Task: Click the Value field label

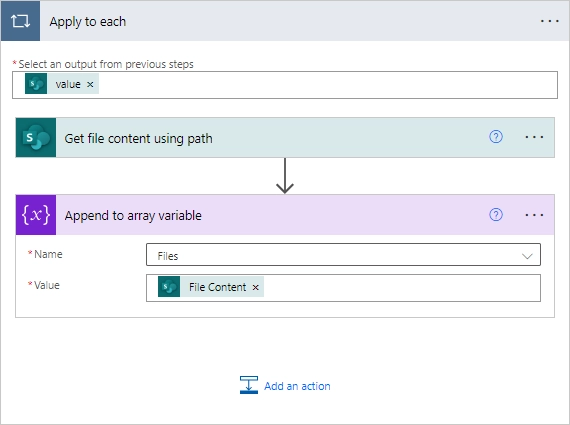Action: (47, 285)
